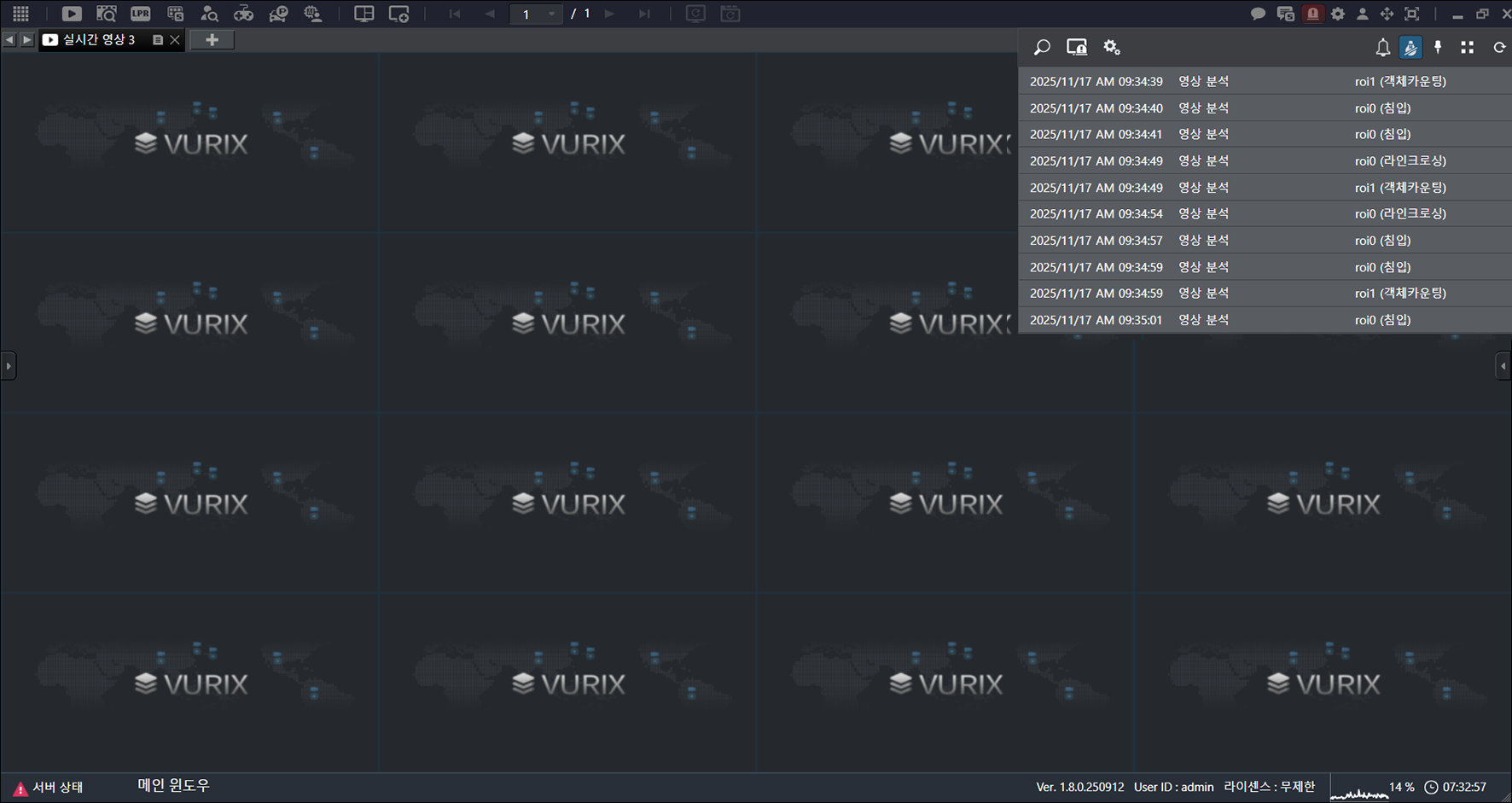Click the four-way move arrows icon

point(1387,14)
